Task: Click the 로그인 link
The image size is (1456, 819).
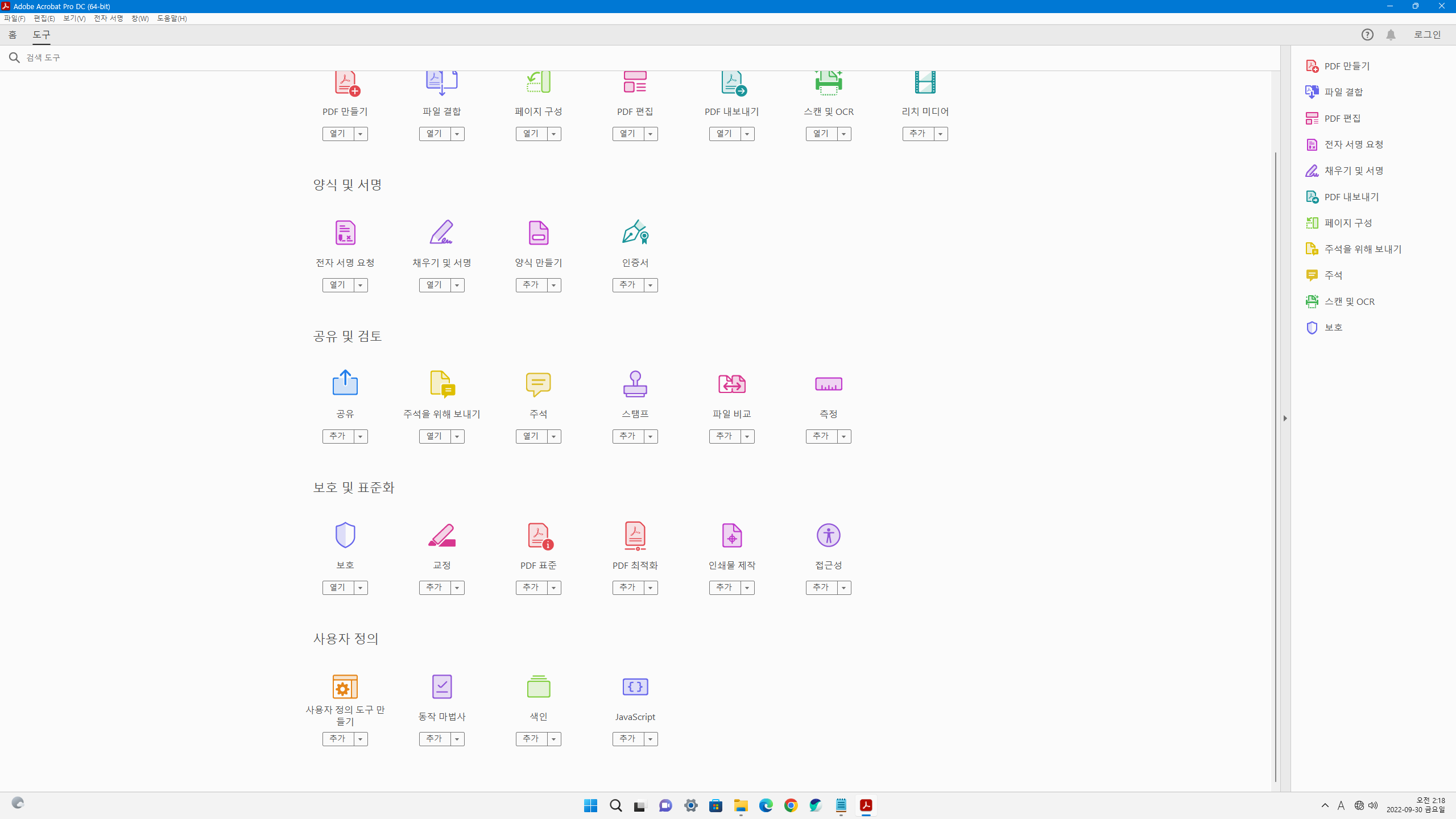Action: point(1427,35)
